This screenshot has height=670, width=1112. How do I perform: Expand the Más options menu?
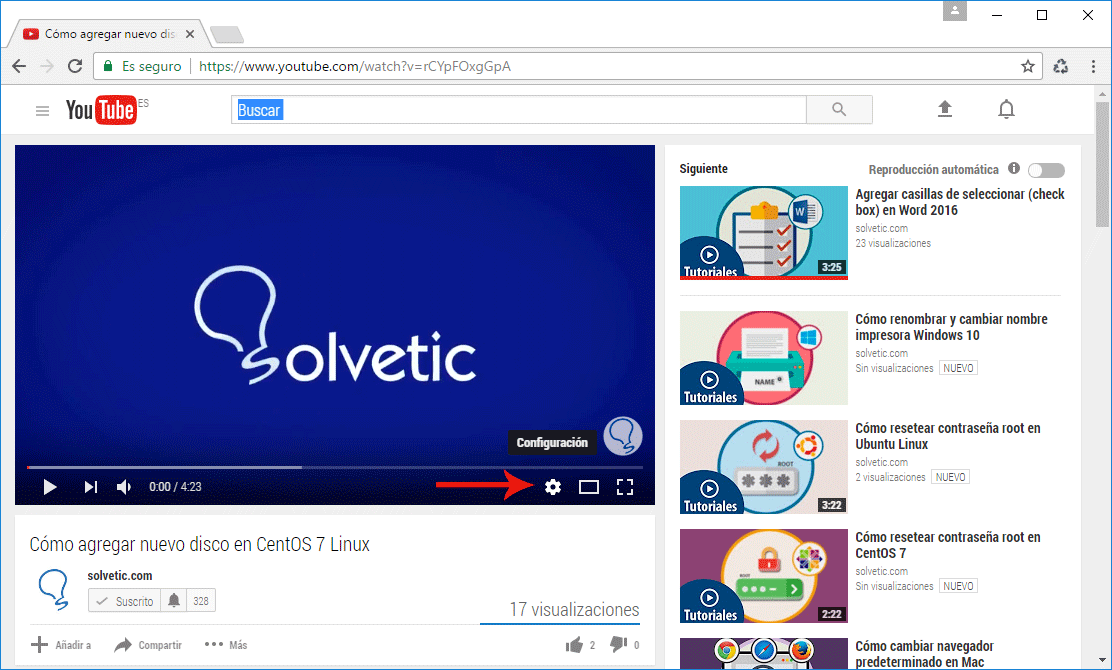(x=226, y=644)
